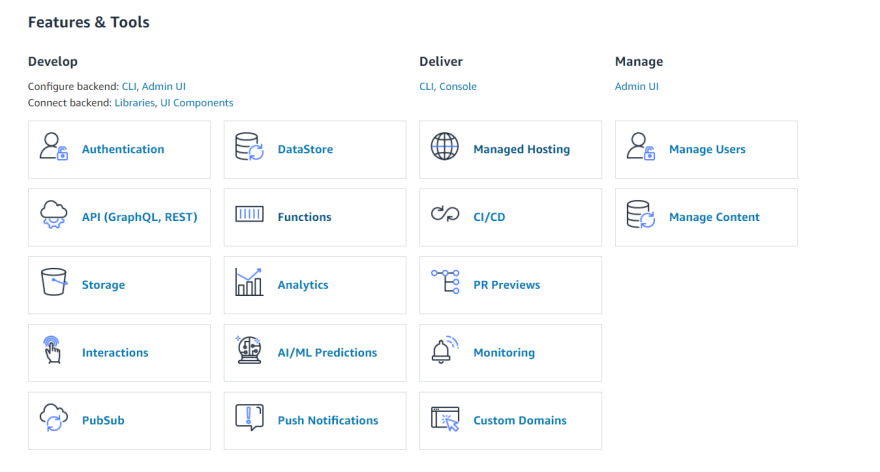This screenshot has width=880, height=472.
Task: Click the Monitoring bell icon
Action: (444, 350)
